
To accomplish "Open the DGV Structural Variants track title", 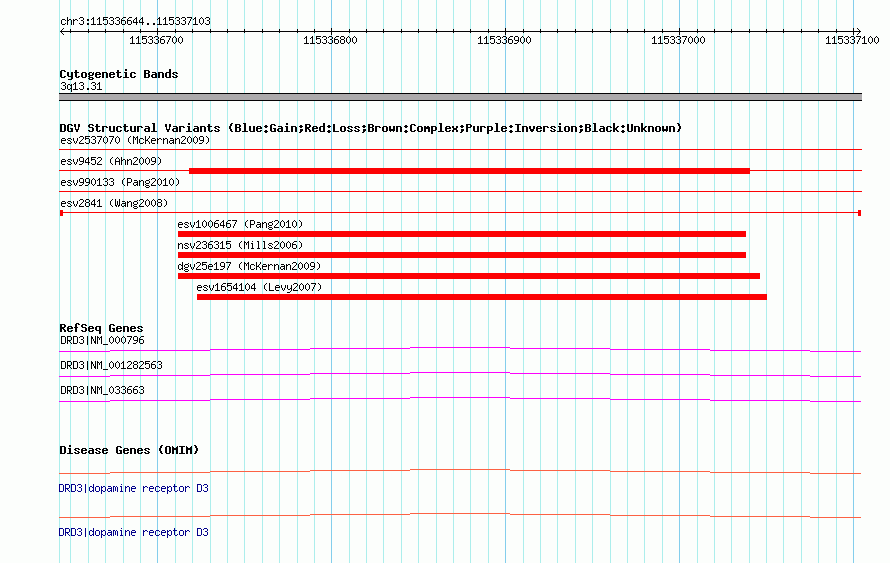I will (371, 128).
